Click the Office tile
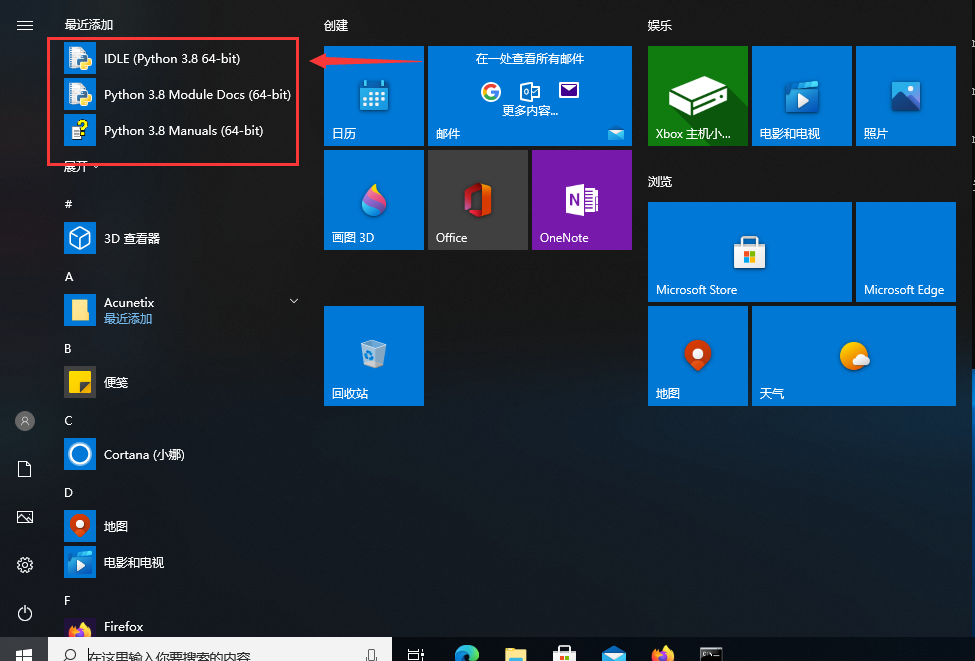975x661 pixels. coord(477,200)
